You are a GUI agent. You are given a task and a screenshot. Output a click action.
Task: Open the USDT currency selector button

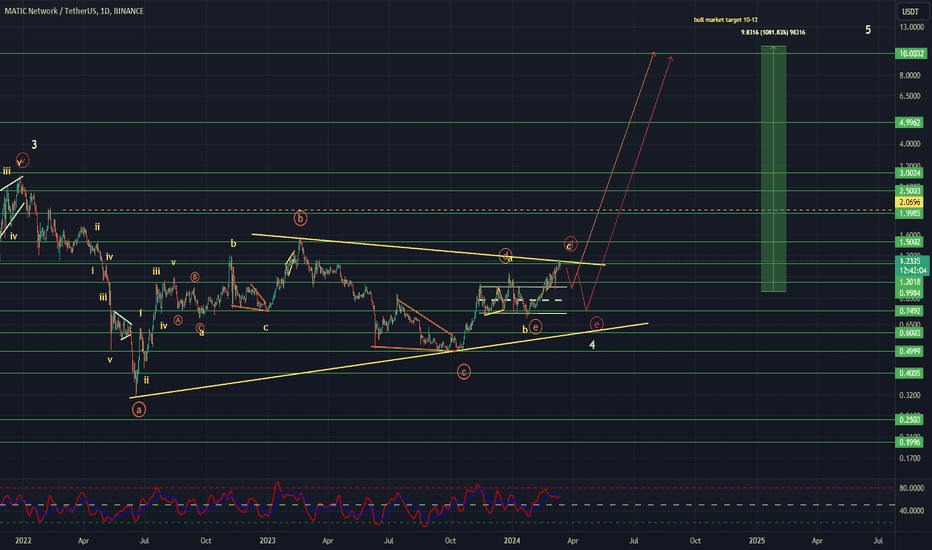click(912, 11)
